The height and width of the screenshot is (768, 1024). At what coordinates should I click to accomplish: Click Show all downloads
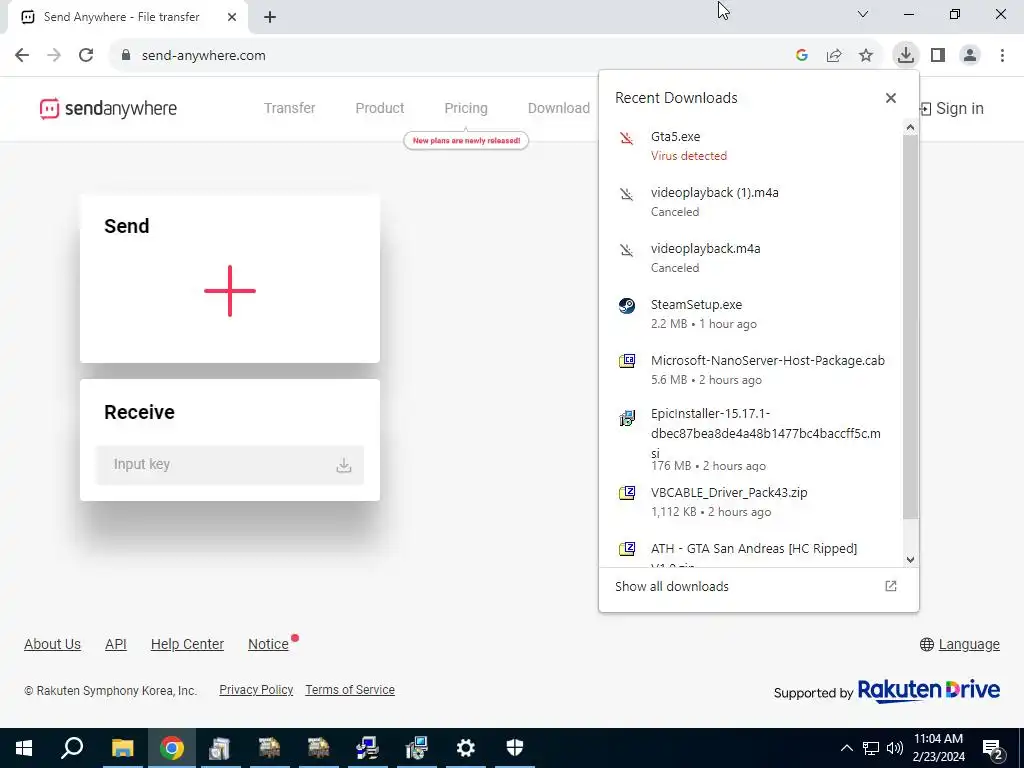[671, 586]
